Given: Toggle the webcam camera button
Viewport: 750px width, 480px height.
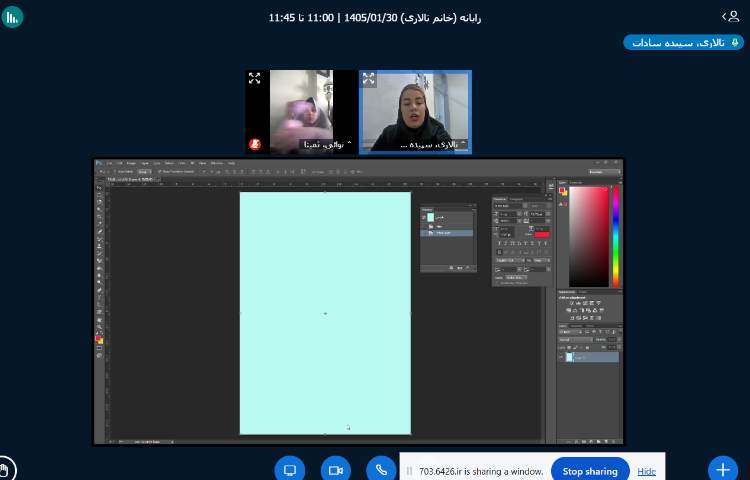Looking at the screenshot, I should point(336,470).
